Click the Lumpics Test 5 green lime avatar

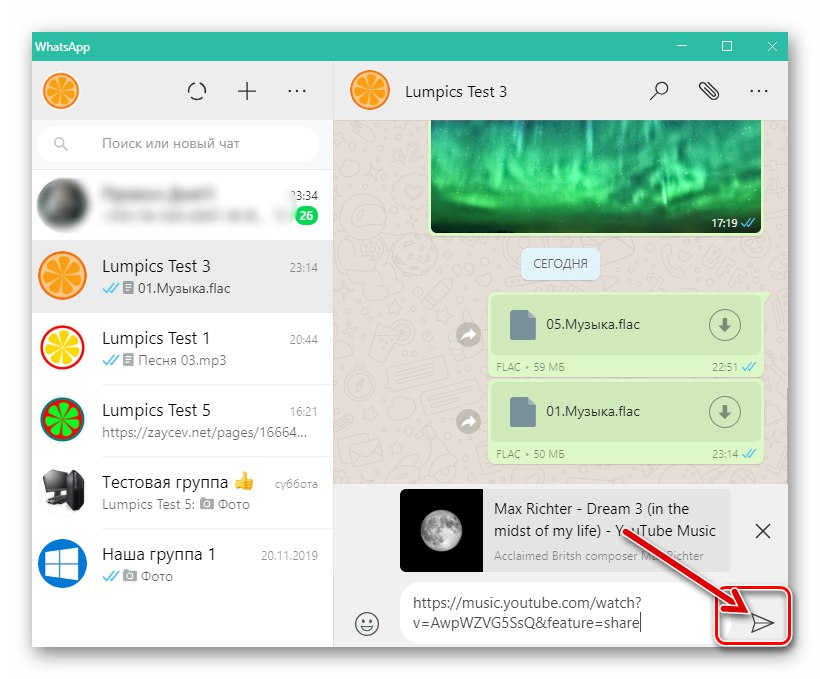coord(62,419)
